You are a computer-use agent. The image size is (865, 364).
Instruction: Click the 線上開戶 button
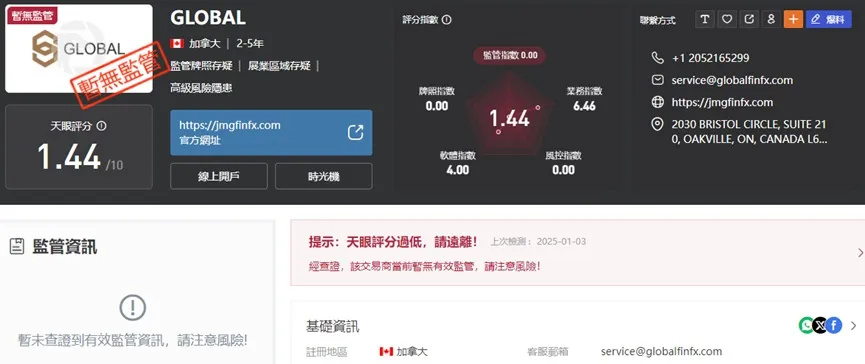click(219, 176)
